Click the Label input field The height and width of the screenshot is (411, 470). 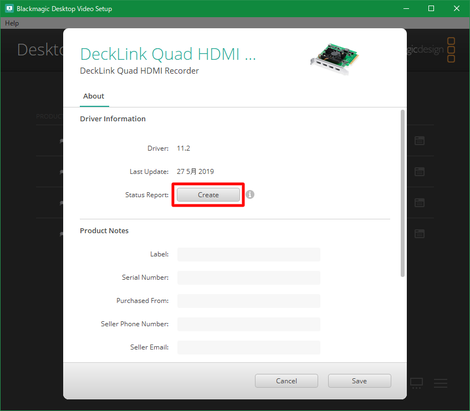tap(249, 254)
